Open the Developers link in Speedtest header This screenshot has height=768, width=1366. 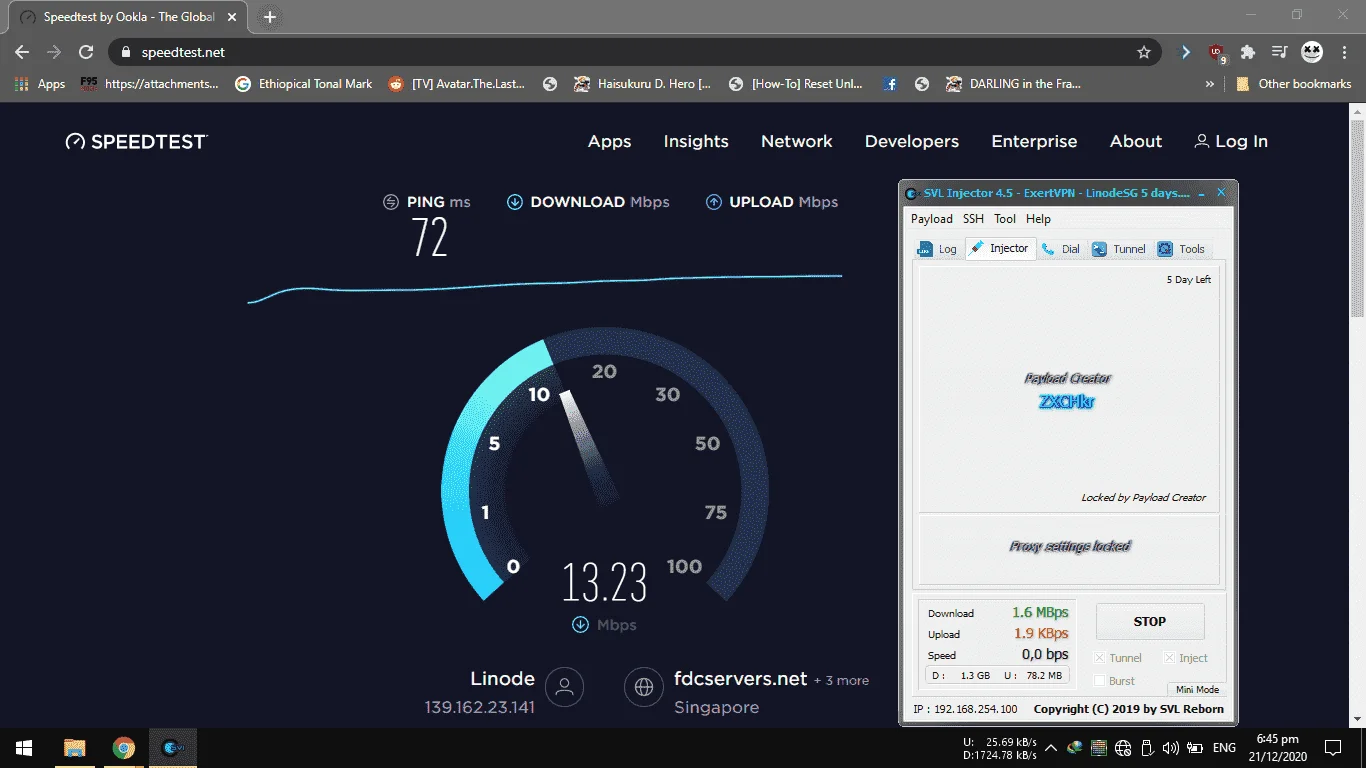[x=912, y=142]
